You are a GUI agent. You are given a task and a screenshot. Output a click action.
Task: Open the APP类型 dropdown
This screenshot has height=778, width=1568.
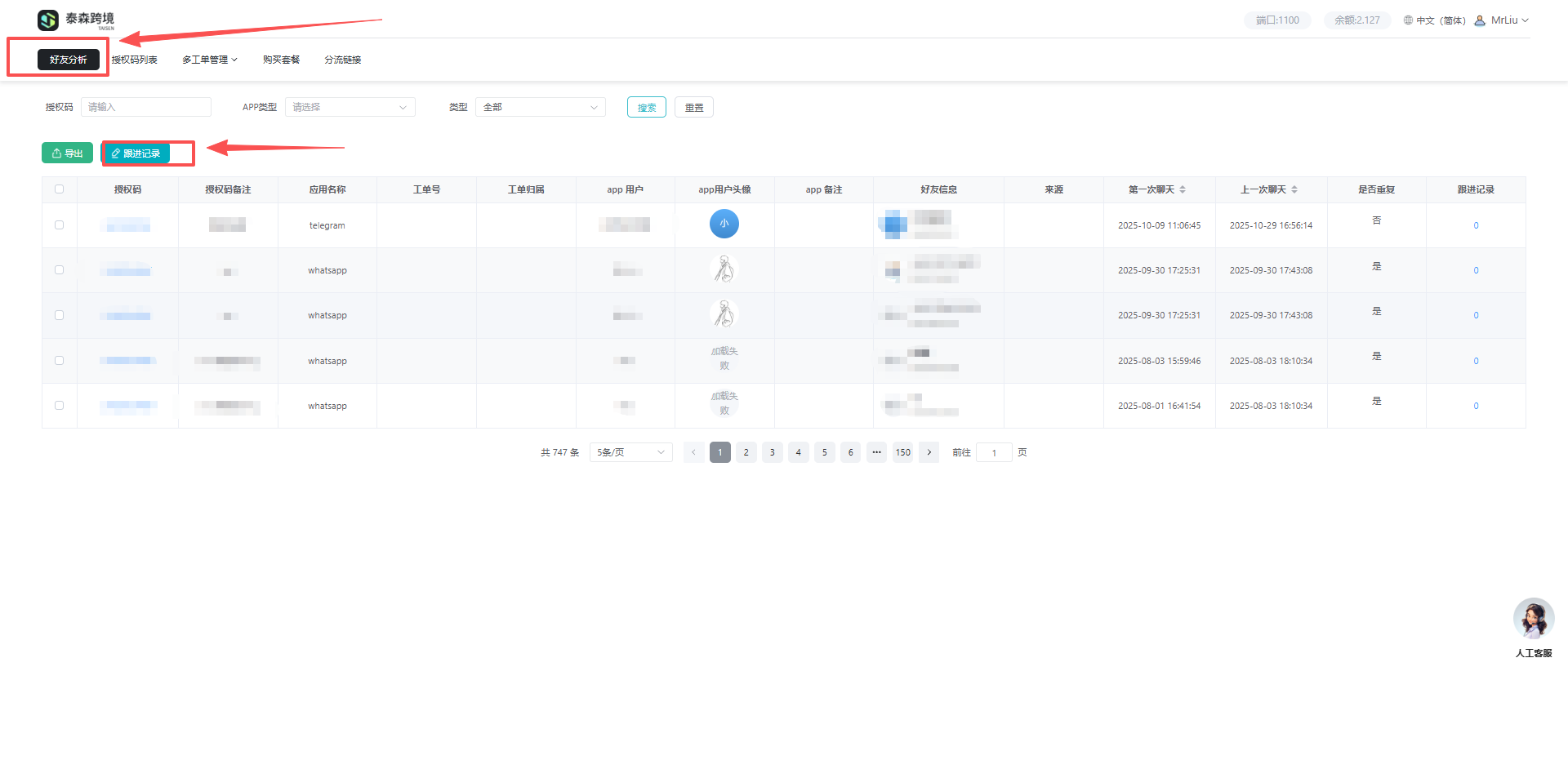(x=350, y=107)
